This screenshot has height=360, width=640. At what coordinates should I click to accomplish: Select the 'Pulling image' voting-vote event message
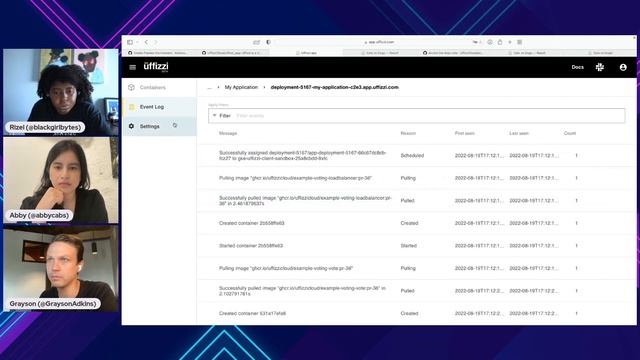[286, 269]
